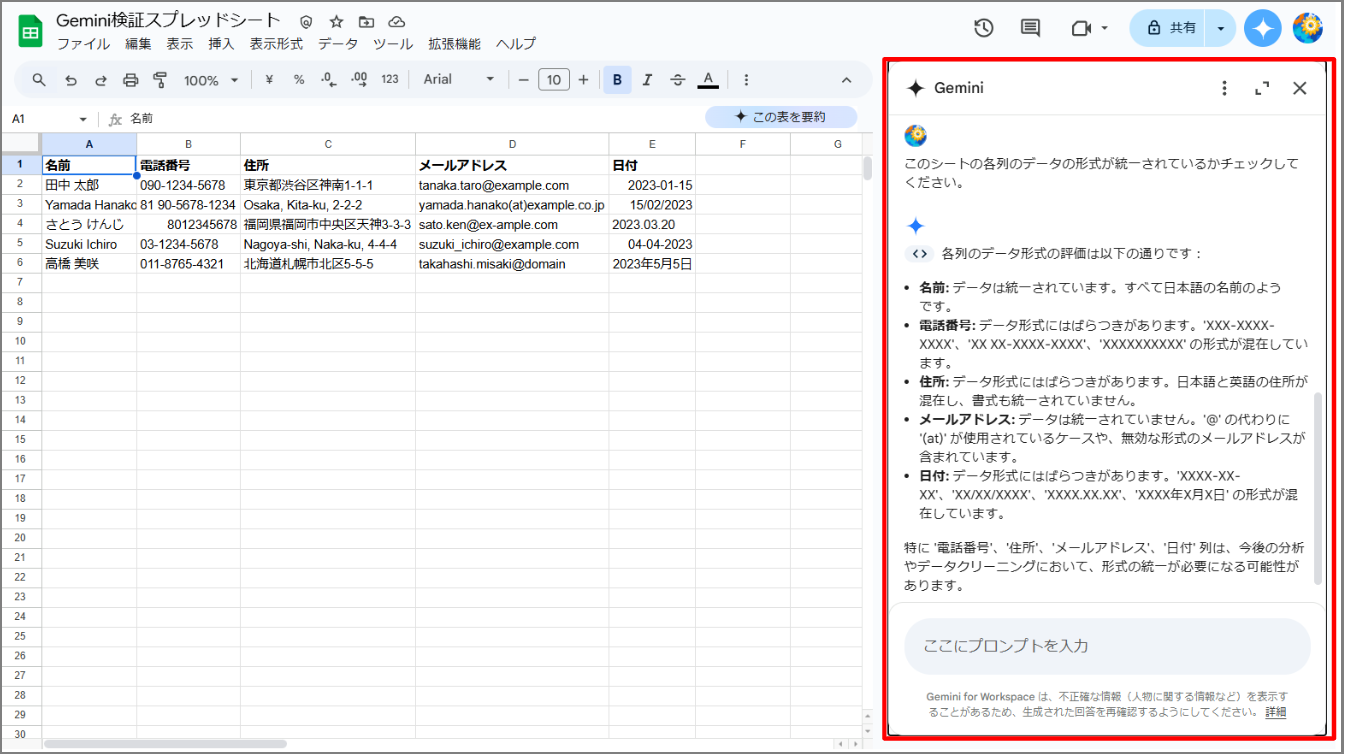Open the zoom 100% dropdown
Screen dimensions: 1345x754
(211, 80)
